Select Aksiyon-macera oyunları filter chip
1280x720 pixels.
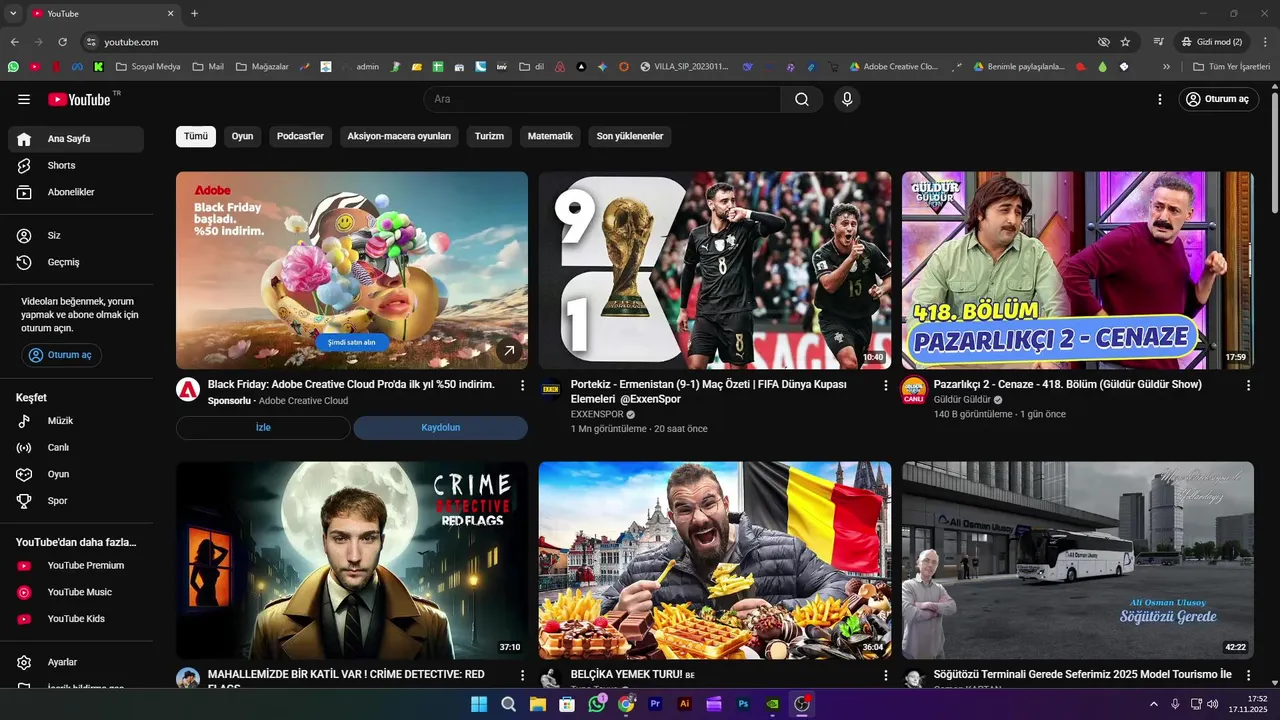click(x=399, y=136)
